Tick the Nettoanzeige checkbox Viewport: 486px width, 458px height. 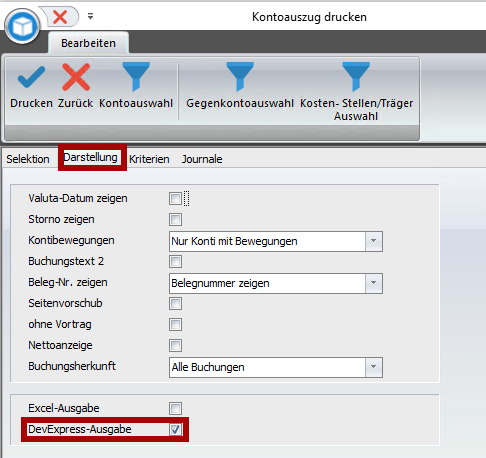click(x=175, y=345)
